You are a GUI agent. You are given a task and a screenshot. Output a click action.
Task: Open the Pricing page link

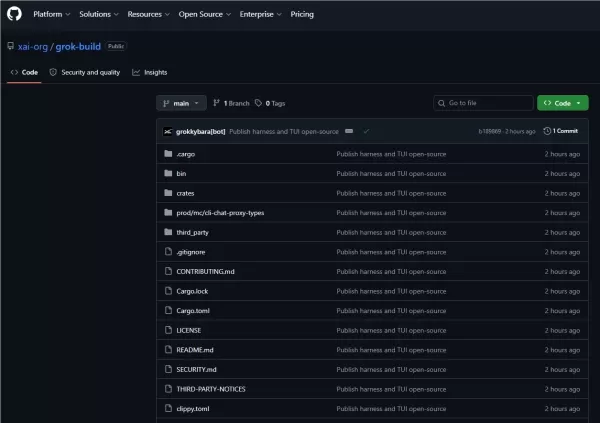(x=302, y=14)
